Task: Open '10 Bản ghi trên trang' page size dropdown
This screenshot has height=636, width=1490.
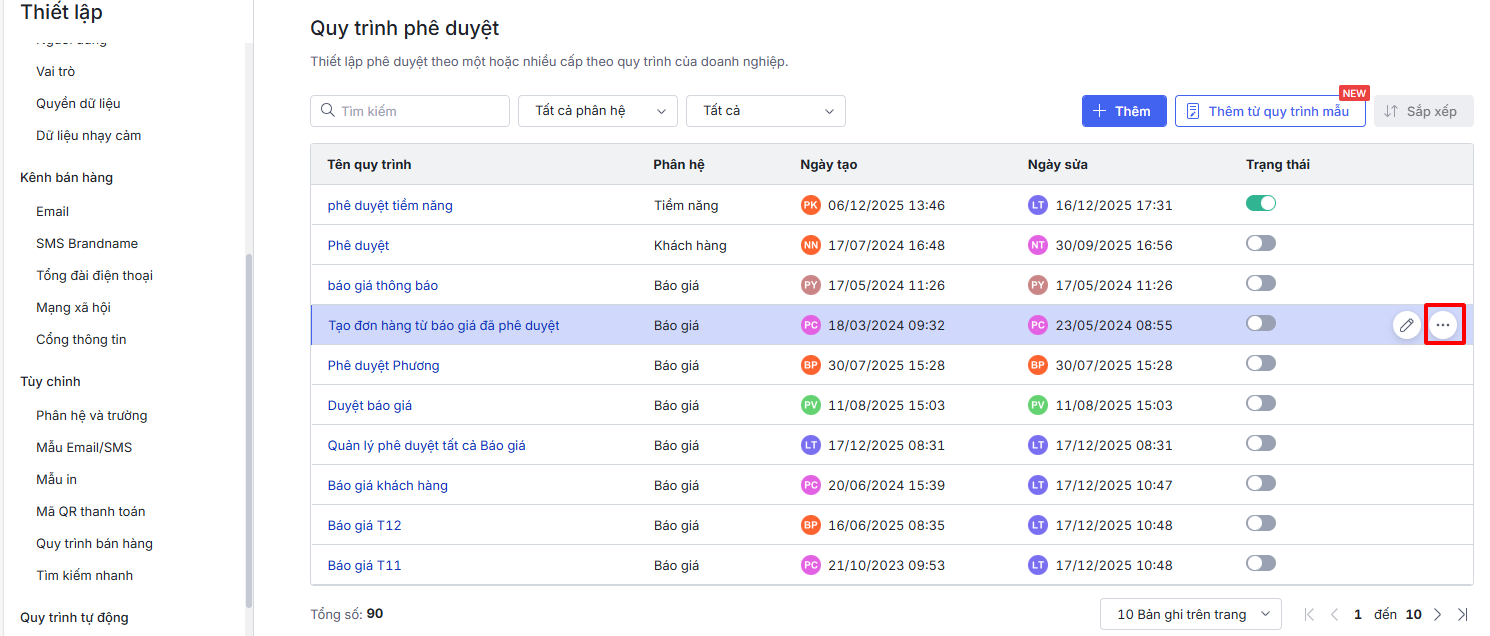Action: pos(1190,614)
